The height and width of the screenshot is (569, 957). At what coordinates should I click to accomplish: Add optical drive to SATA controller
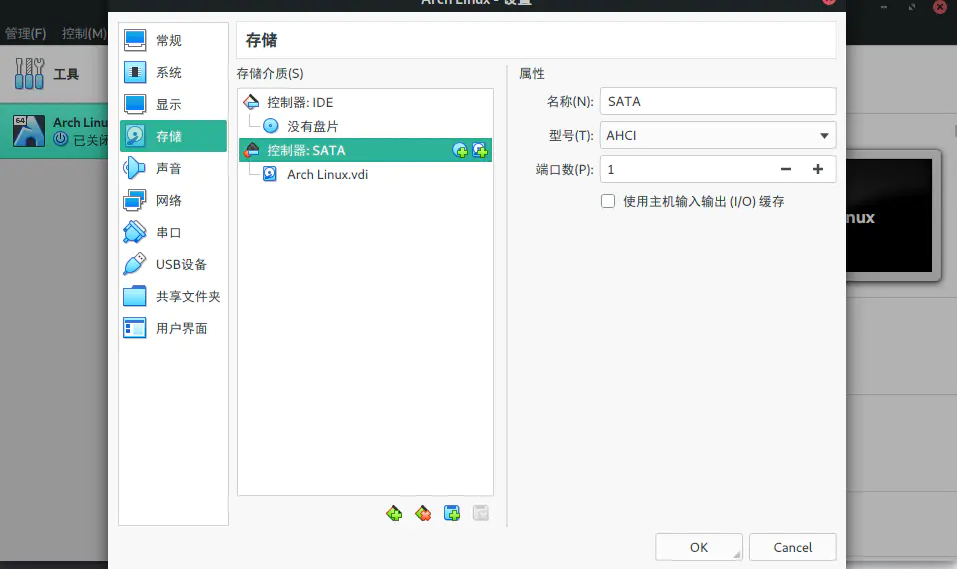click(x=460, y=150)
